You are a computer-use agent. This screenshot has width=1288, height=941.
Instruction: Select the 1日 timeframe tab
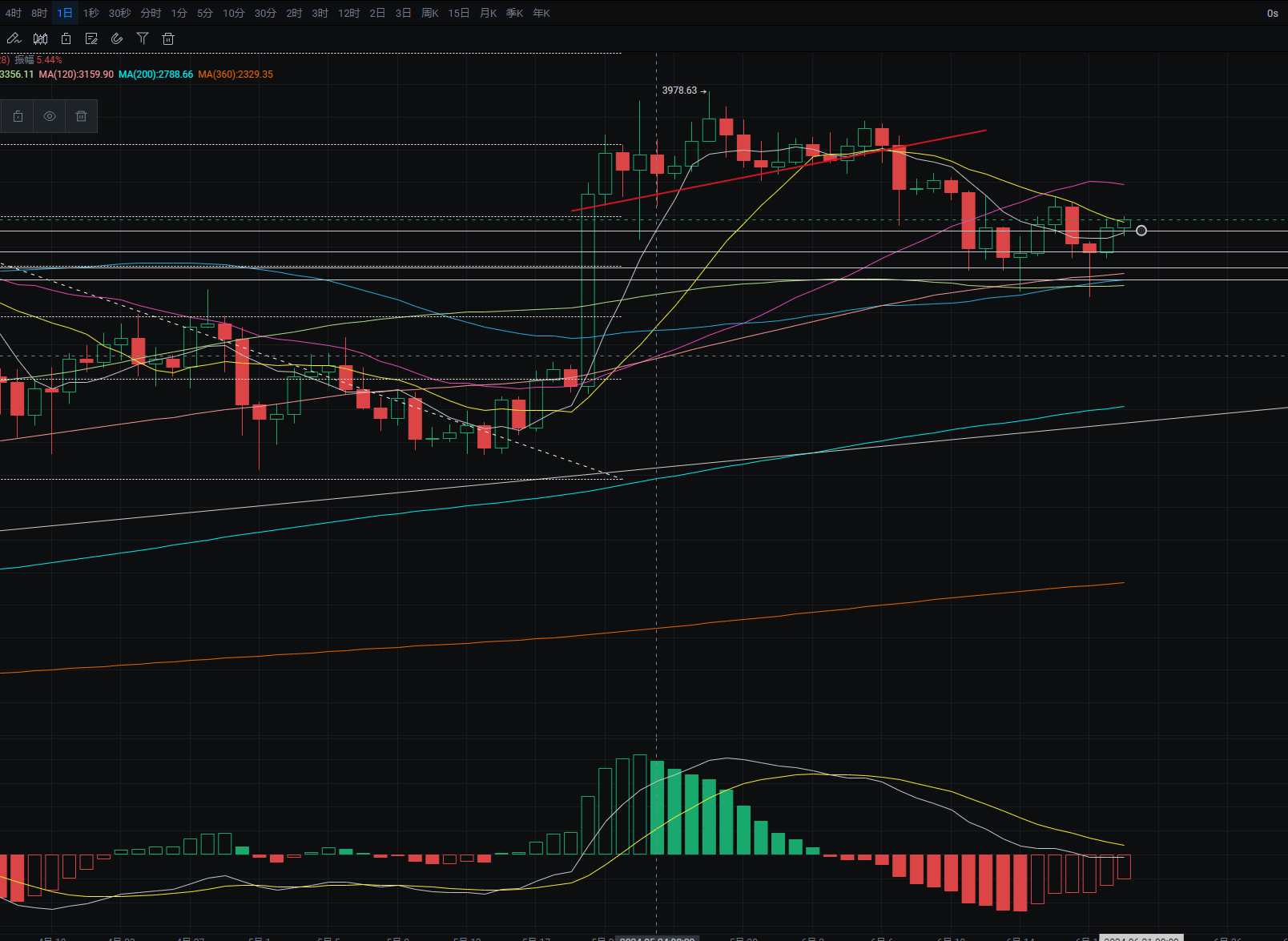[65, 13]
